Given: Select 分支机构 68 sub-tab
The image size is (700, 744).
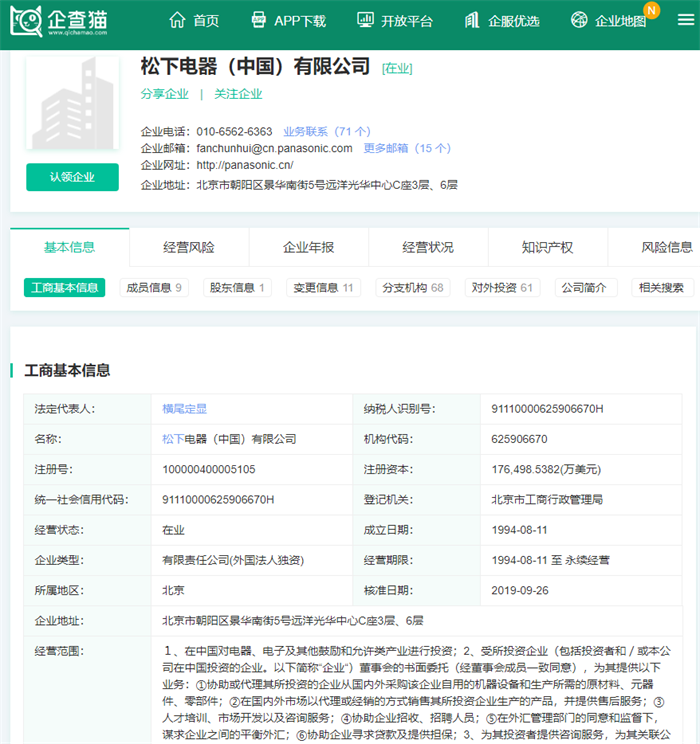Looking at the screenshot, I should [x=412, y=288].
